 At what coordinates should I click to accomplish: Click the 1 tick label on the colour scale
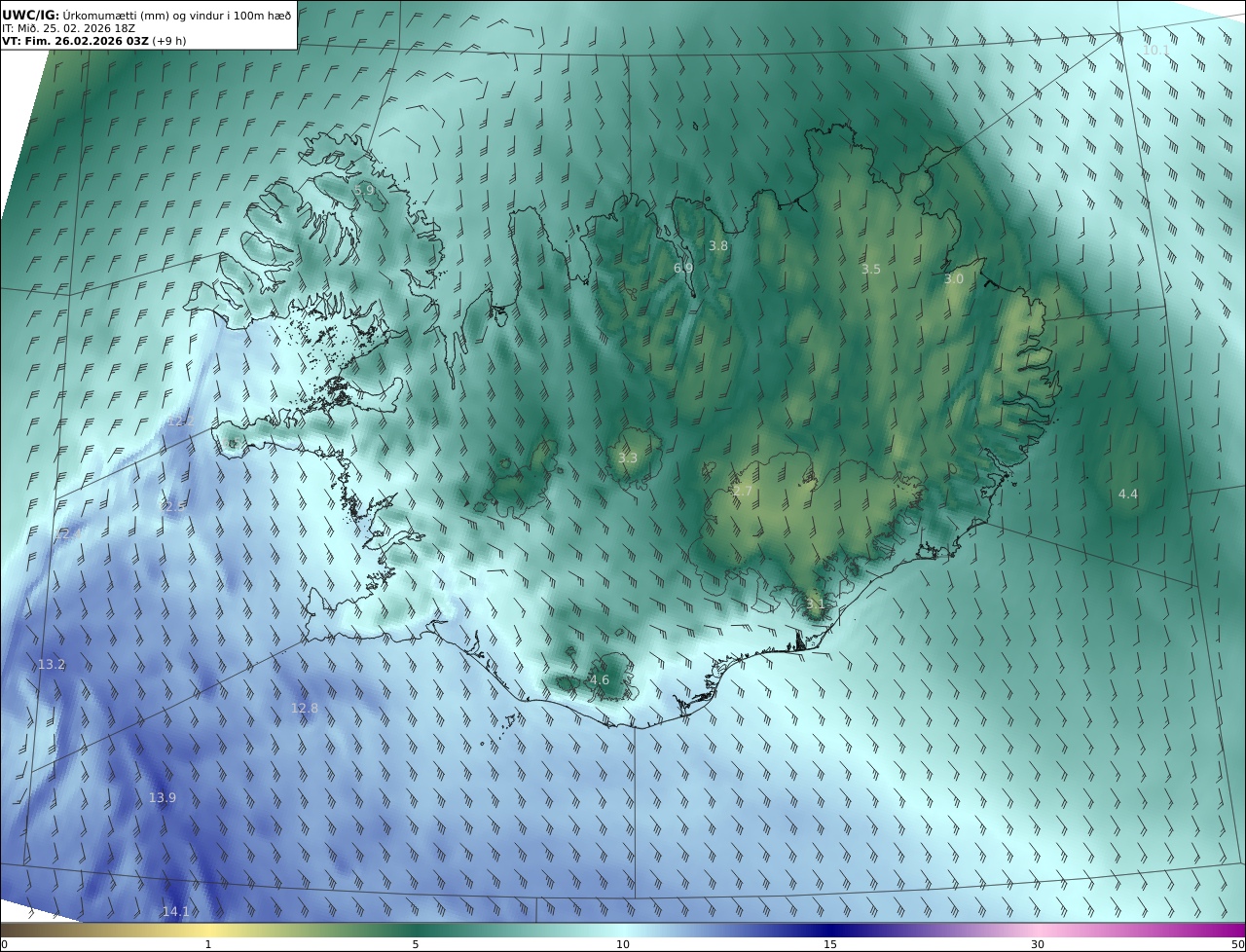tap(208, 945)
